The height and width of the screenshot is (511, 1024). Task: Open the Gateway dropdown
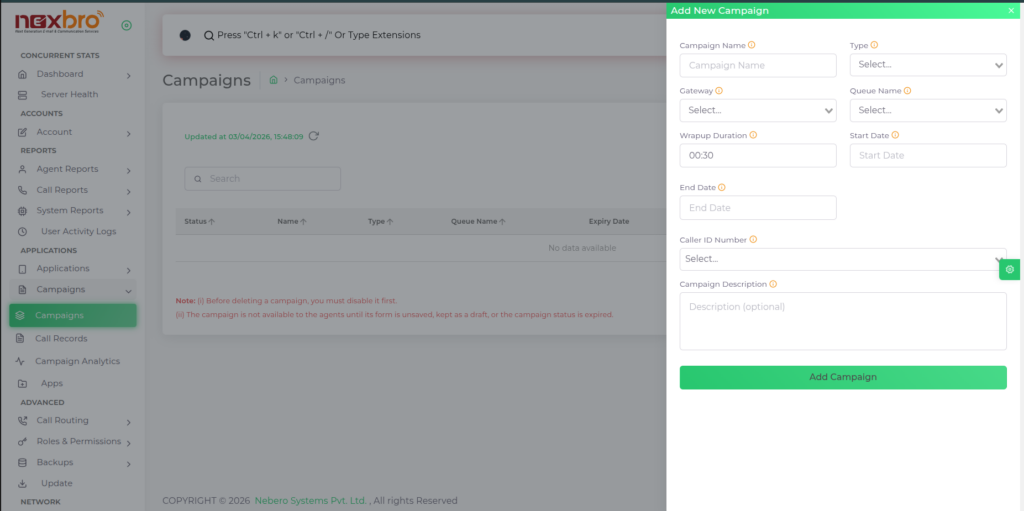coord(757,110)
